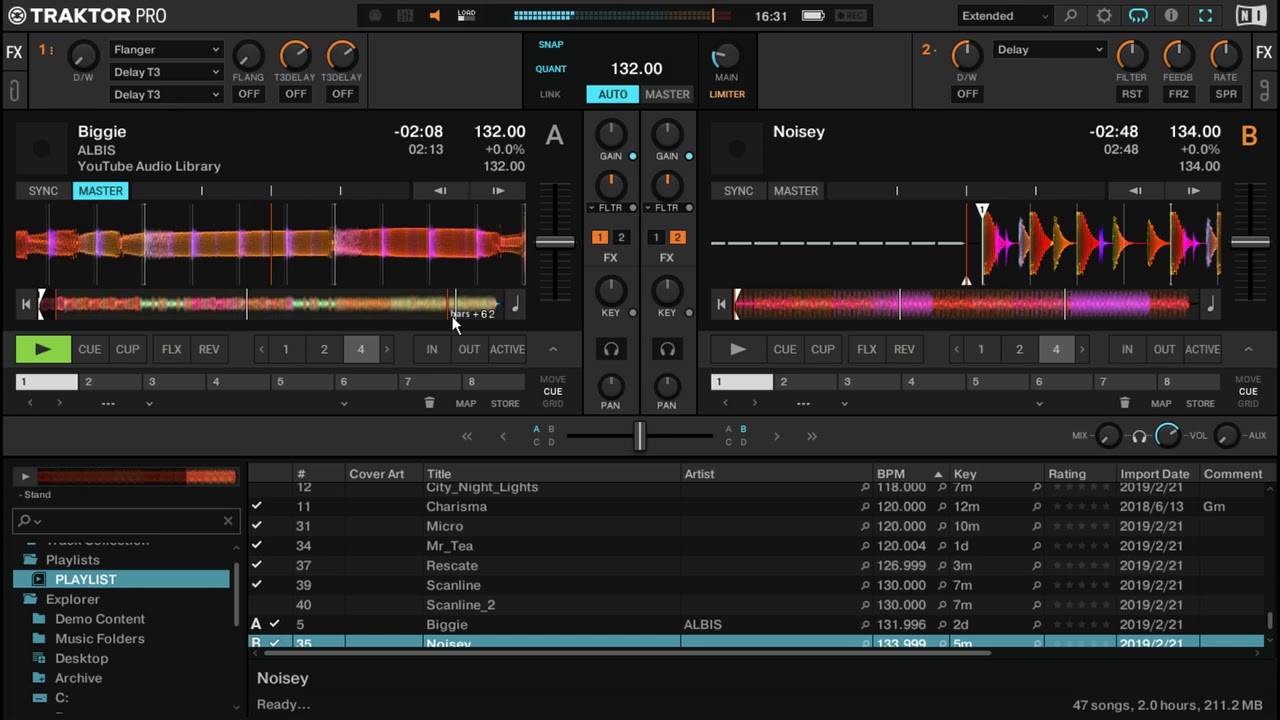Toggle Deck A keylock note icon

(515, 304)
